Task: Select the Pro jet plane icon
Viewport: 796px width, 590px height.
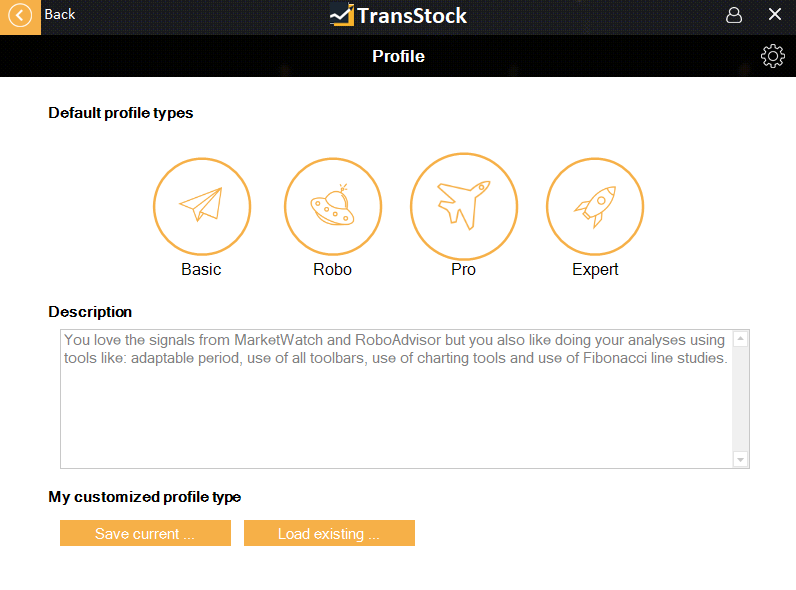Action: point(464,206)
